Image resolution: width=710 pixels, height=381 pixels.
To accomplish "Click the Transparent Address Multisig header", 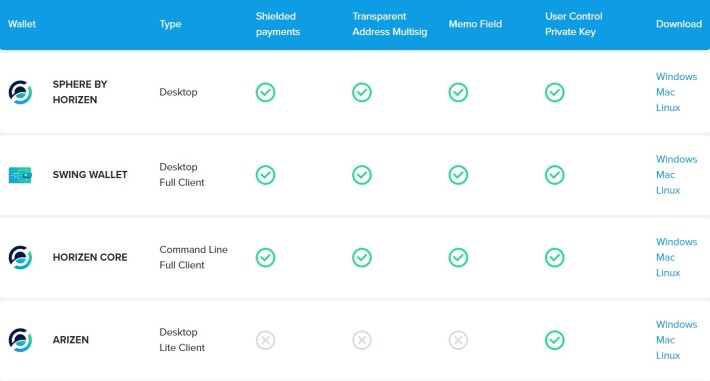I will [x=389, y=24].
